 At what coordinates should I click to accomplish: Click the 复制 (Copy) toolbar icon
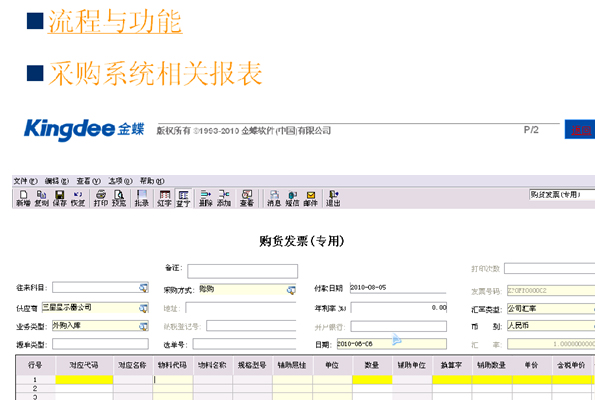coord(41,198)
